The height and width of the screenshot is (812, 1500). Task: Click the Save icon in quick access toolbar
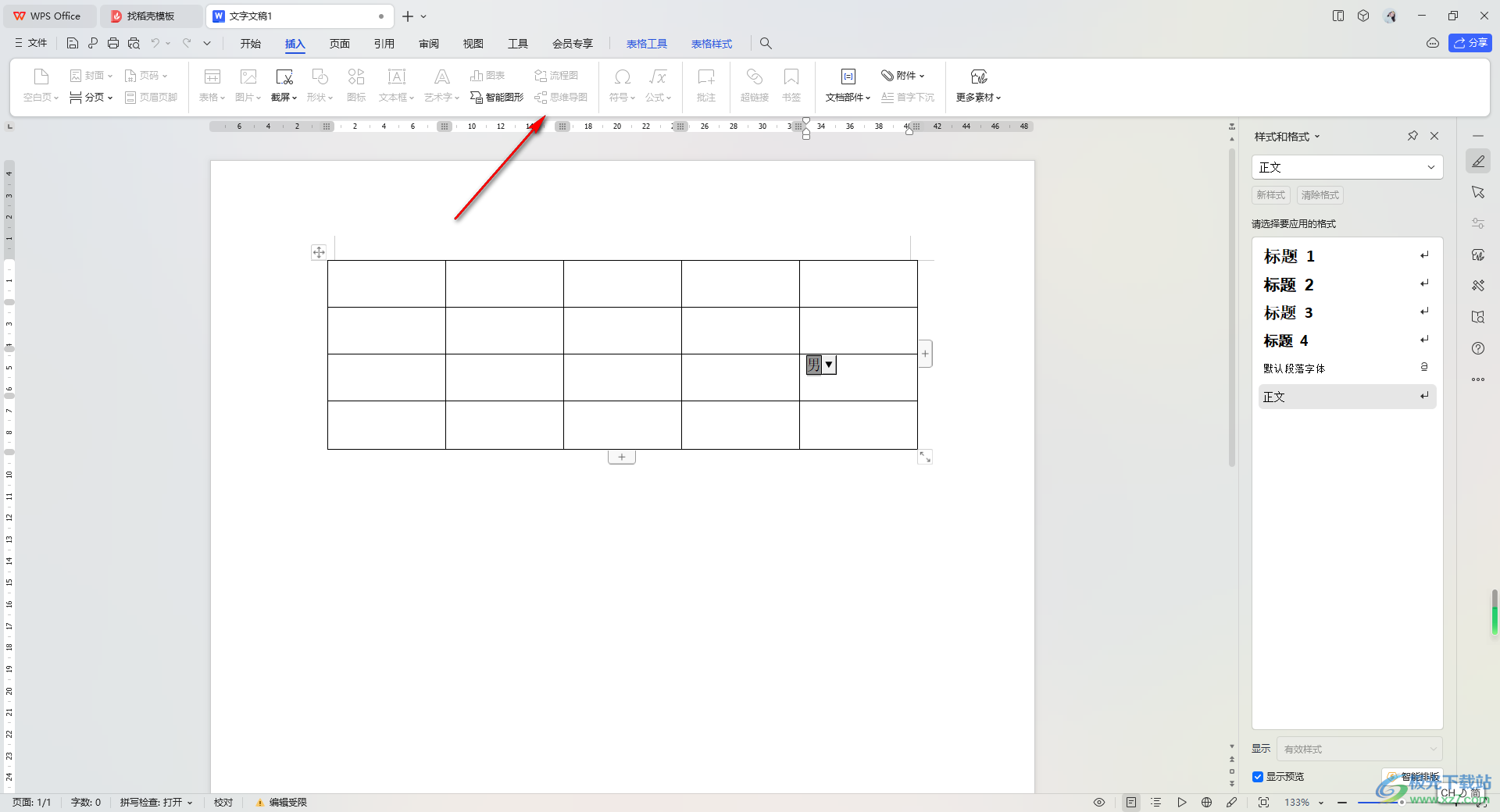tap(73, 44)
